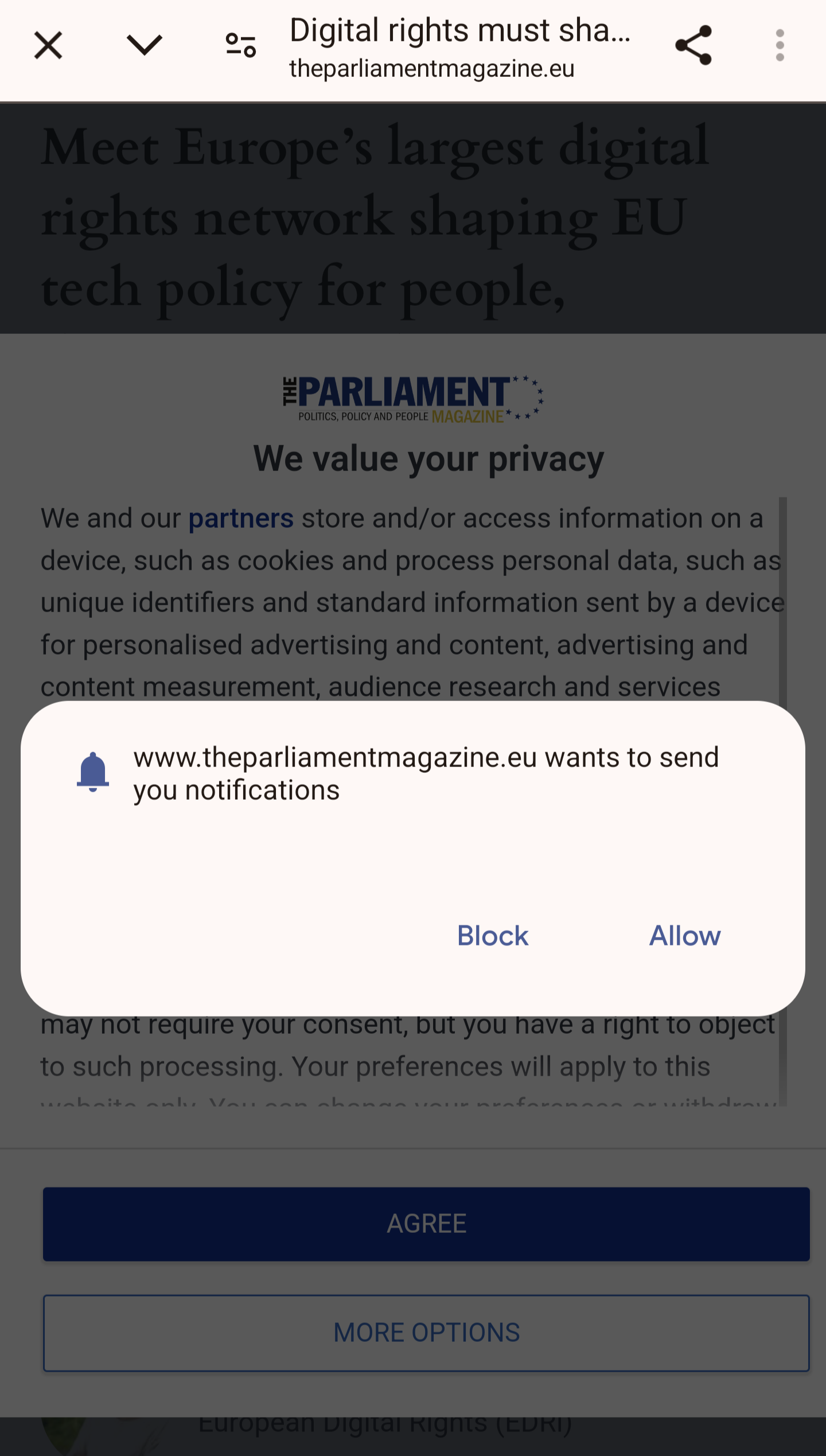Tap the page title in address bar
Image resolution: width=826 pixels, height=1456 pixels.
pyautogui.click(x=460, y=30)
